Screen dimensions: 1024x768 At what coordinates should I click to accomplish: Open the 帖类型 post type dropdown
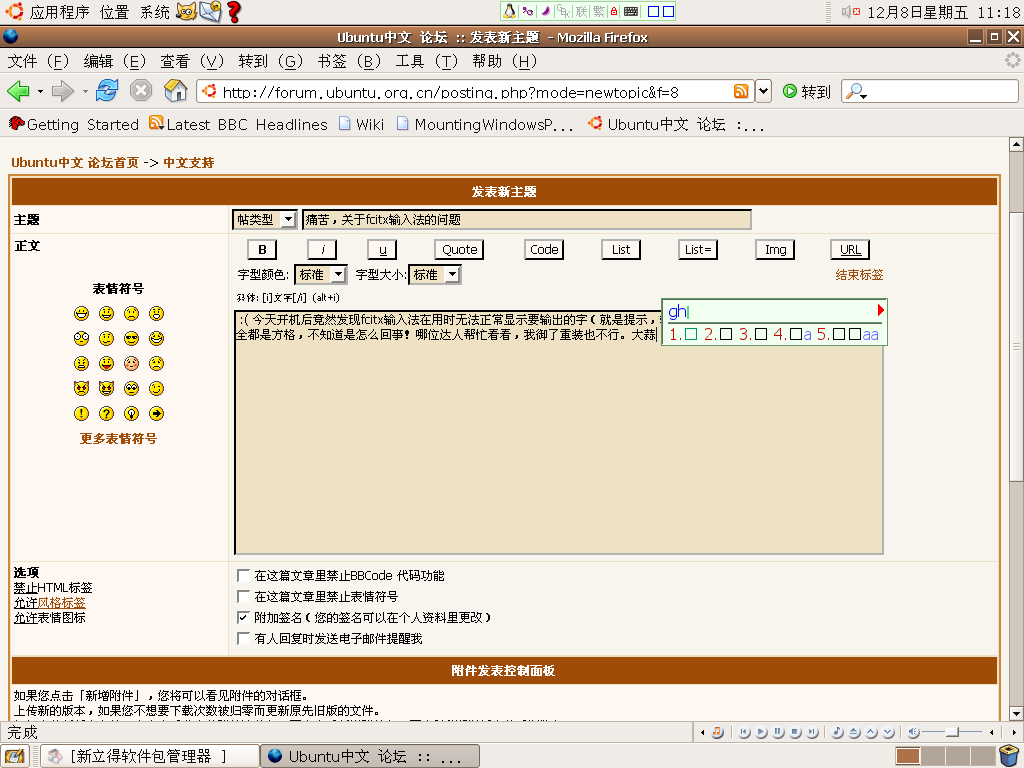265,219
